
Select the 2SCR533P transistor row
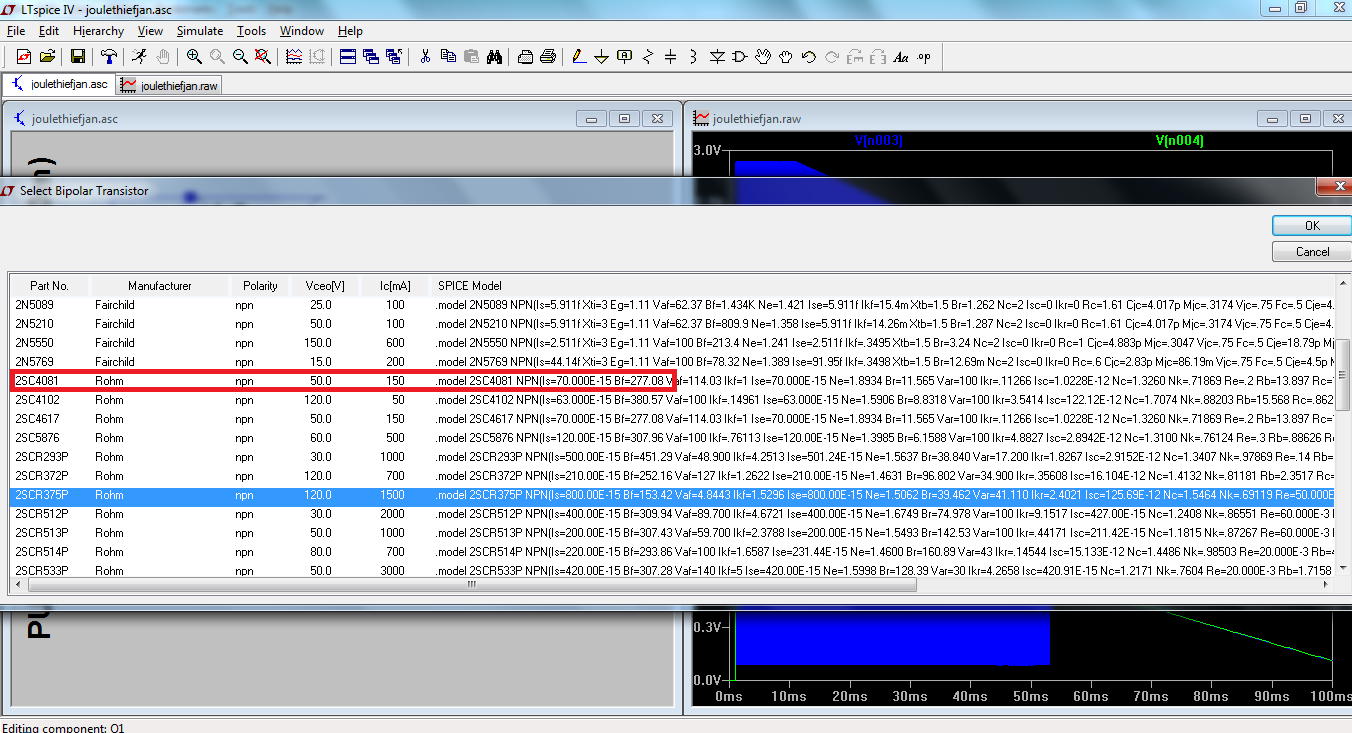[x=673, y=570]
